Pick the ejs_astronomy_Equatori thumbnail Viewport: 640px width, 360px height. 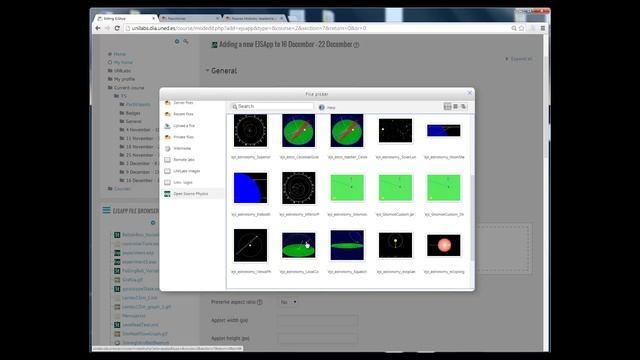click(347, 245)
